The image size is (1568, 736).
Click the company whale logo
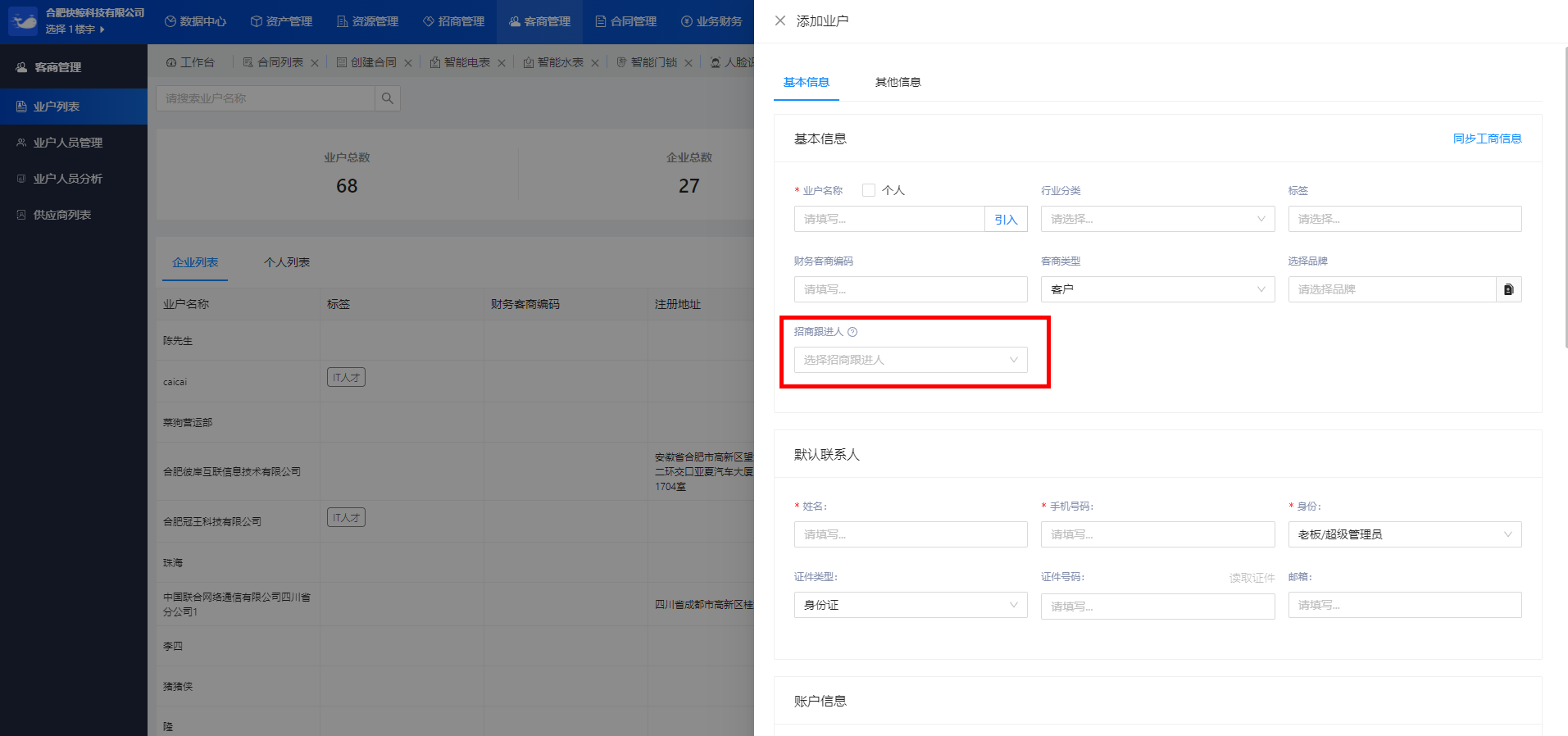point(23,21)
